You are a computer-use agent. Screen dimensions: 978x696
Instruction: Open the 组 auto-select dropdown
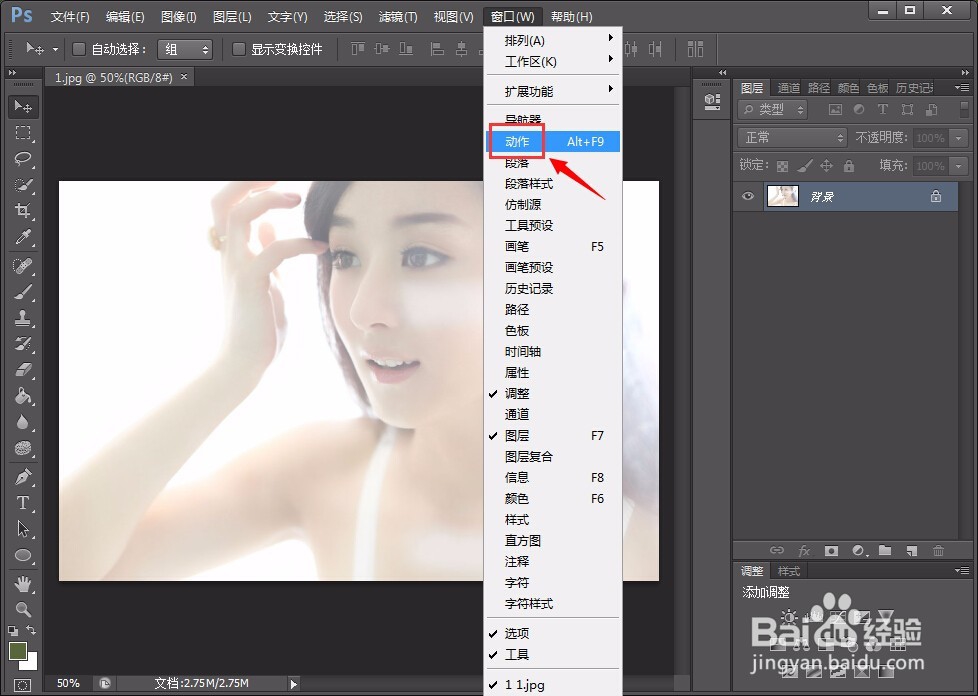click(185, 49)
